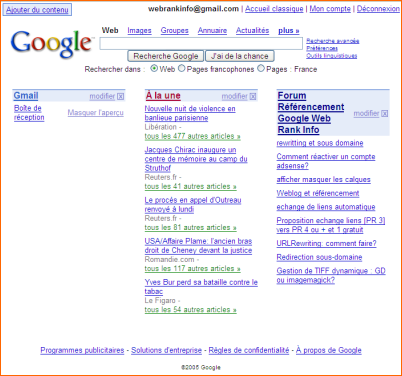
Task: Click the Recherche Google button
Action: pyautogui.click(x=165, y=56)
